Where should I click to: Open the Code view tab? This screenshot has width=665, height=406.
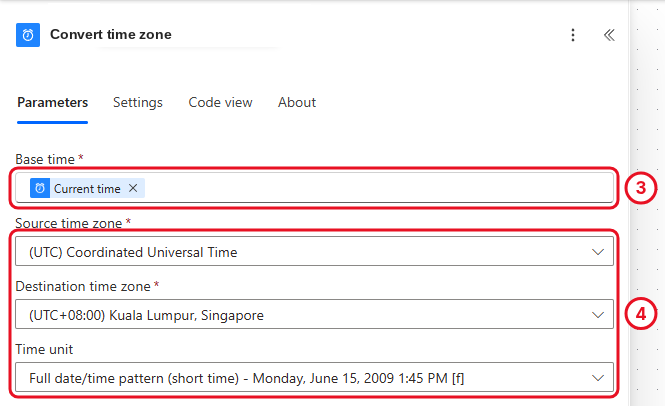[221, 102]
